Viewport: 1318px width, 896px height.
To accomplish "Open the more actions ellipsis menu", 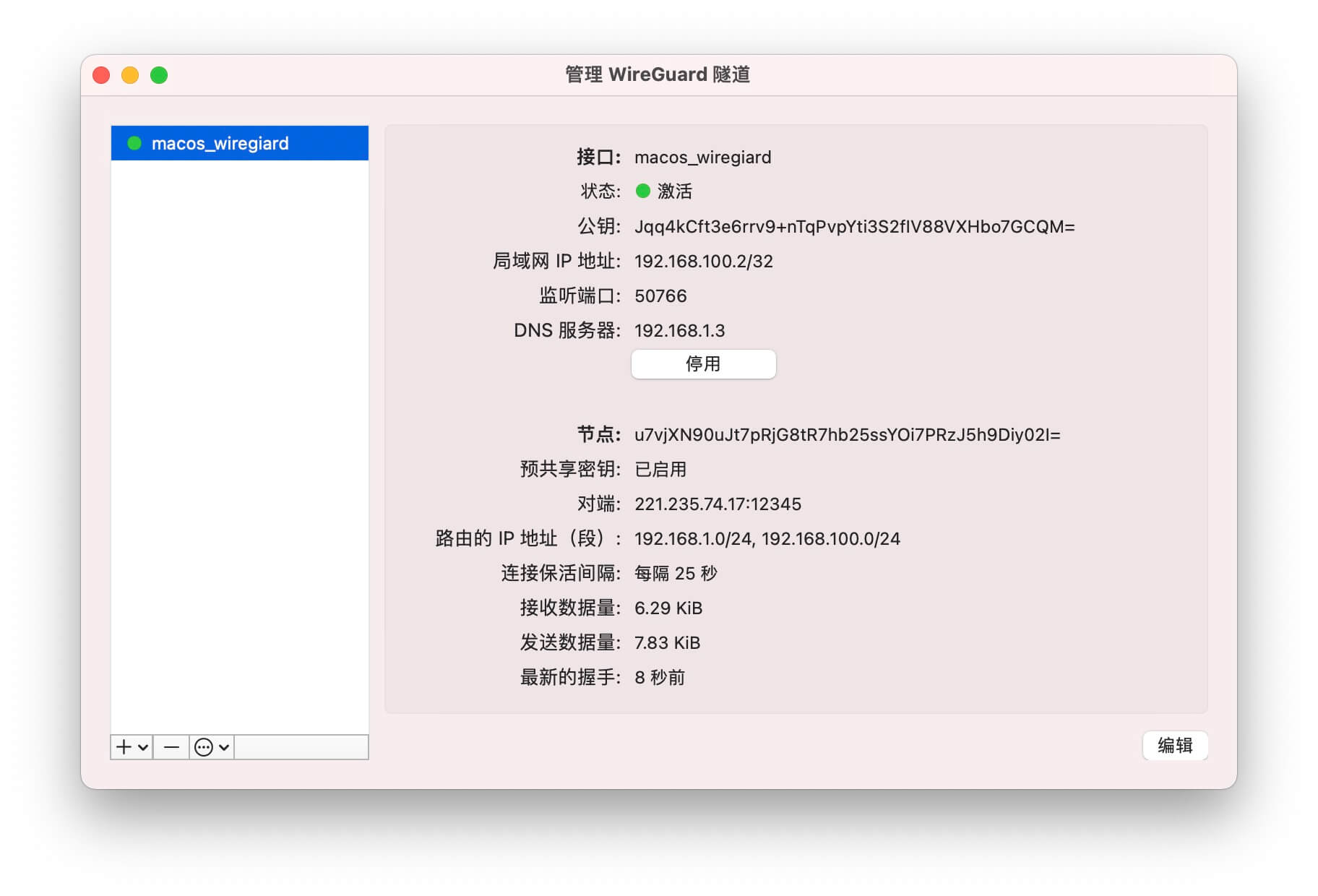I will point(212,747).
